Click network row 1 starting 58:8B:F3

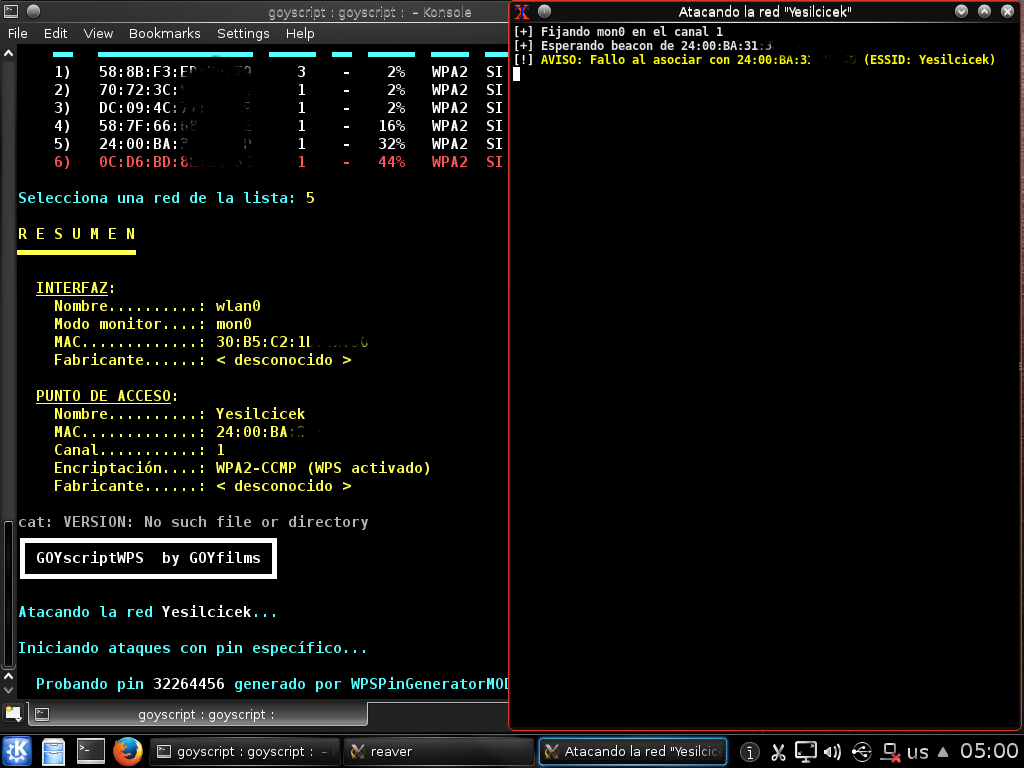tap(278, 72)
